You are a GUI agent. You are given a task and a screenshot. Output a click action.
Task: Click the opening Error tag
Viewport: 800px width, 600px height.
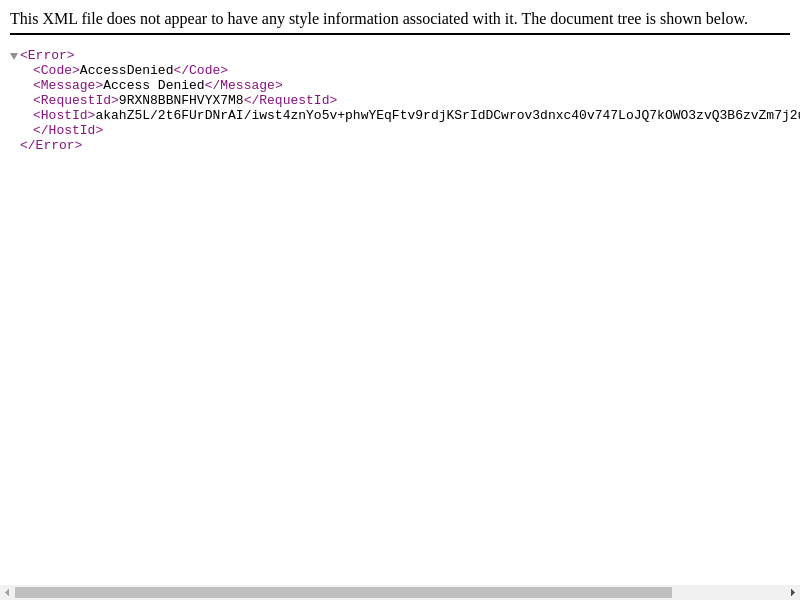[47, 56]
